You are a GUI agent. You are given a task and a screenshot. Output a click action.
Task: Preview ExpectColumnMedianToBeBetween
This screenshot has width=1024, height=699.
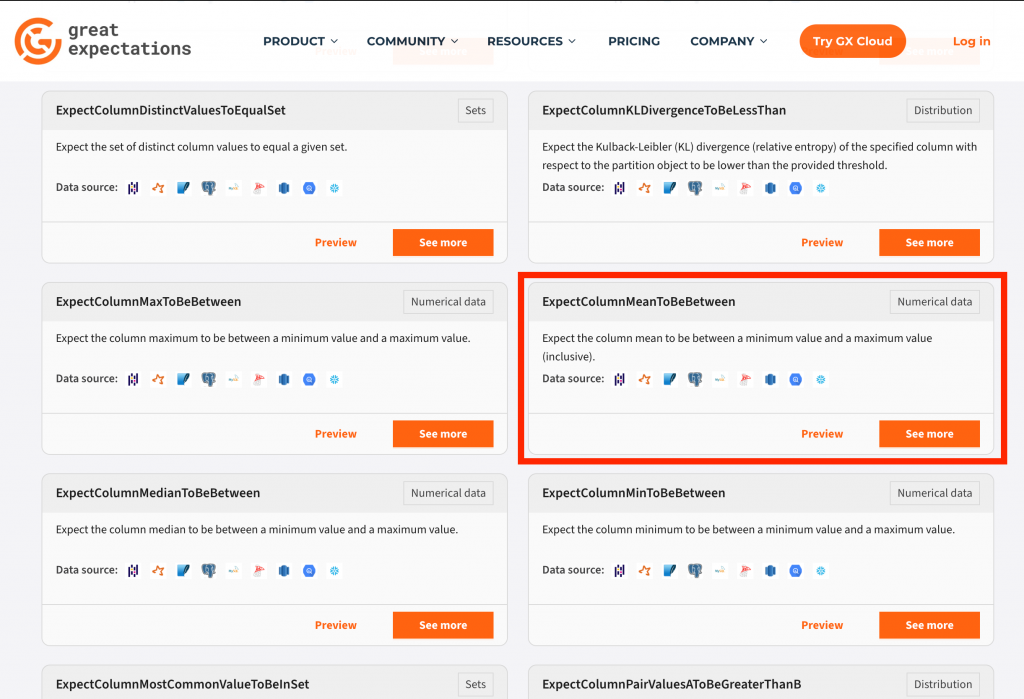pyautogui.click(x=336, y=625)
